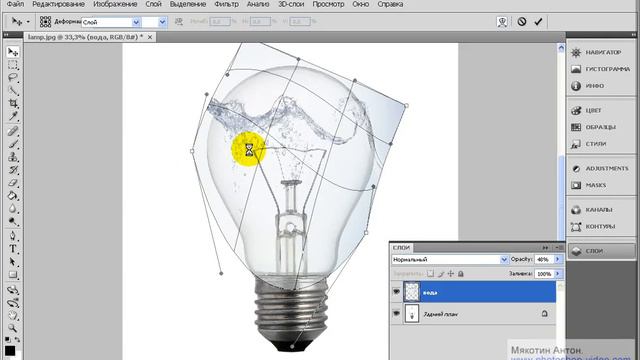The height and width of the screenshot is (360, 640).
Task: Click the Opacity value field 40%
Action: click(544, 259)
